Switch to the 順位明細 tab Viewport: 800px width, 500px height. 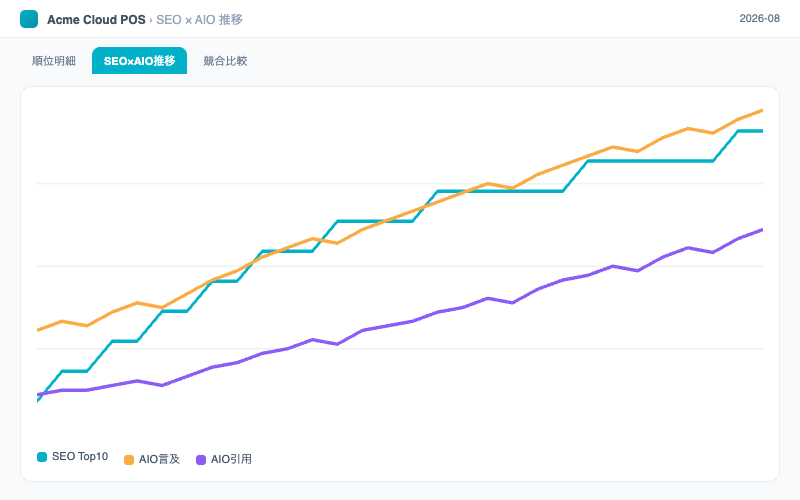[x=54, y=61]
